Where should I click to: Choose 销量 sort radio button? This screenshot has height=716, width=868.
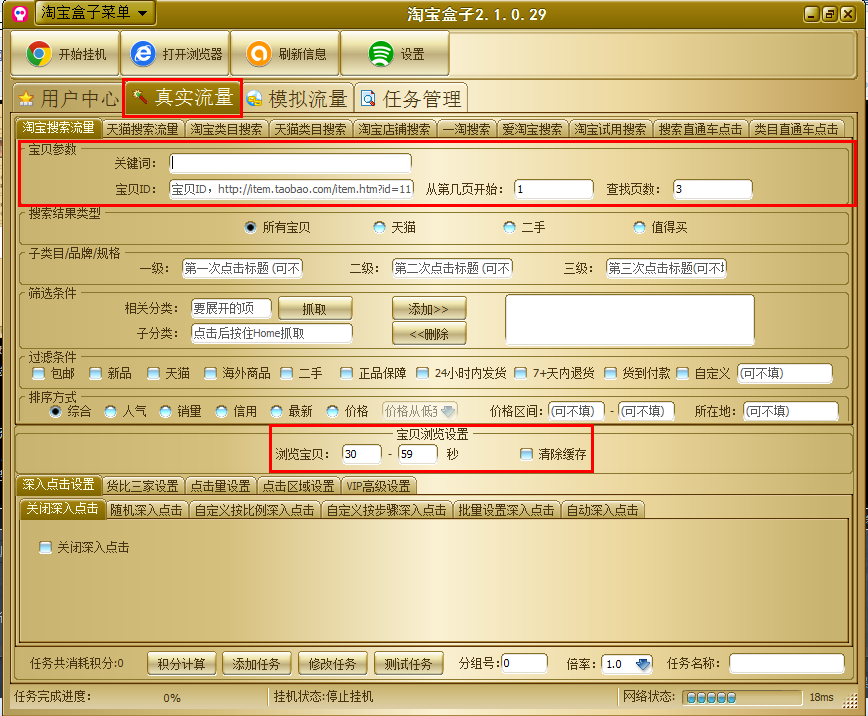coord(165,411)
